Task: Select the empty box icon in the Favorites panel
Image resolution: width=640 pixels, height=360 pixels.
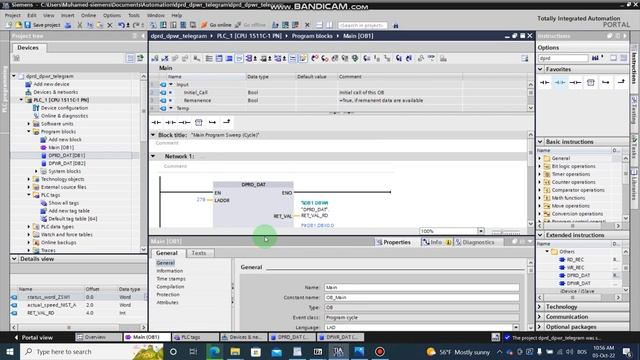Action: click(x=591, y=82)
